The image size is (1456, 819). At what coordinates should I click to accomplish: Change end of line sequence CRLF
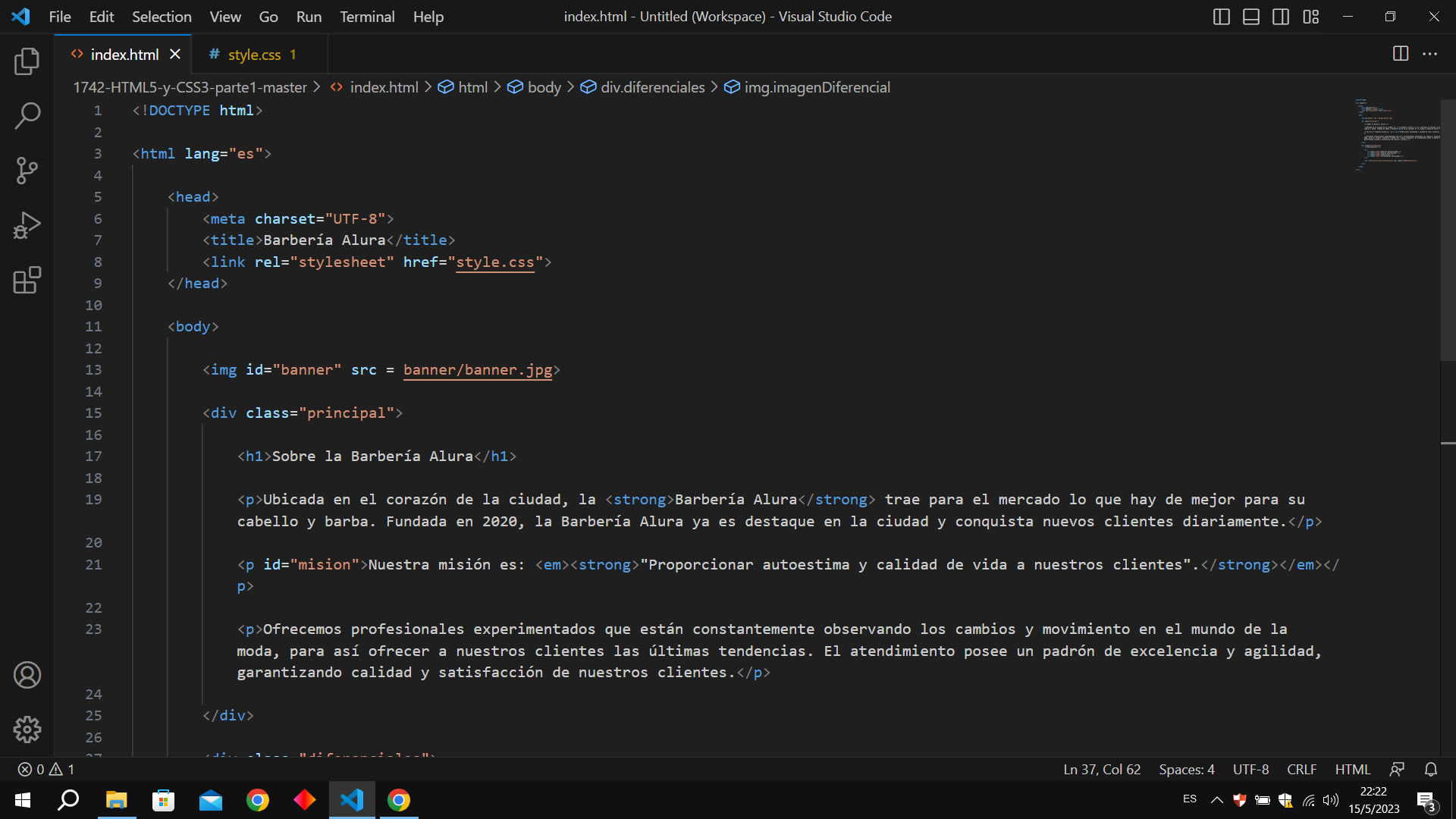tap(1301, 769)
